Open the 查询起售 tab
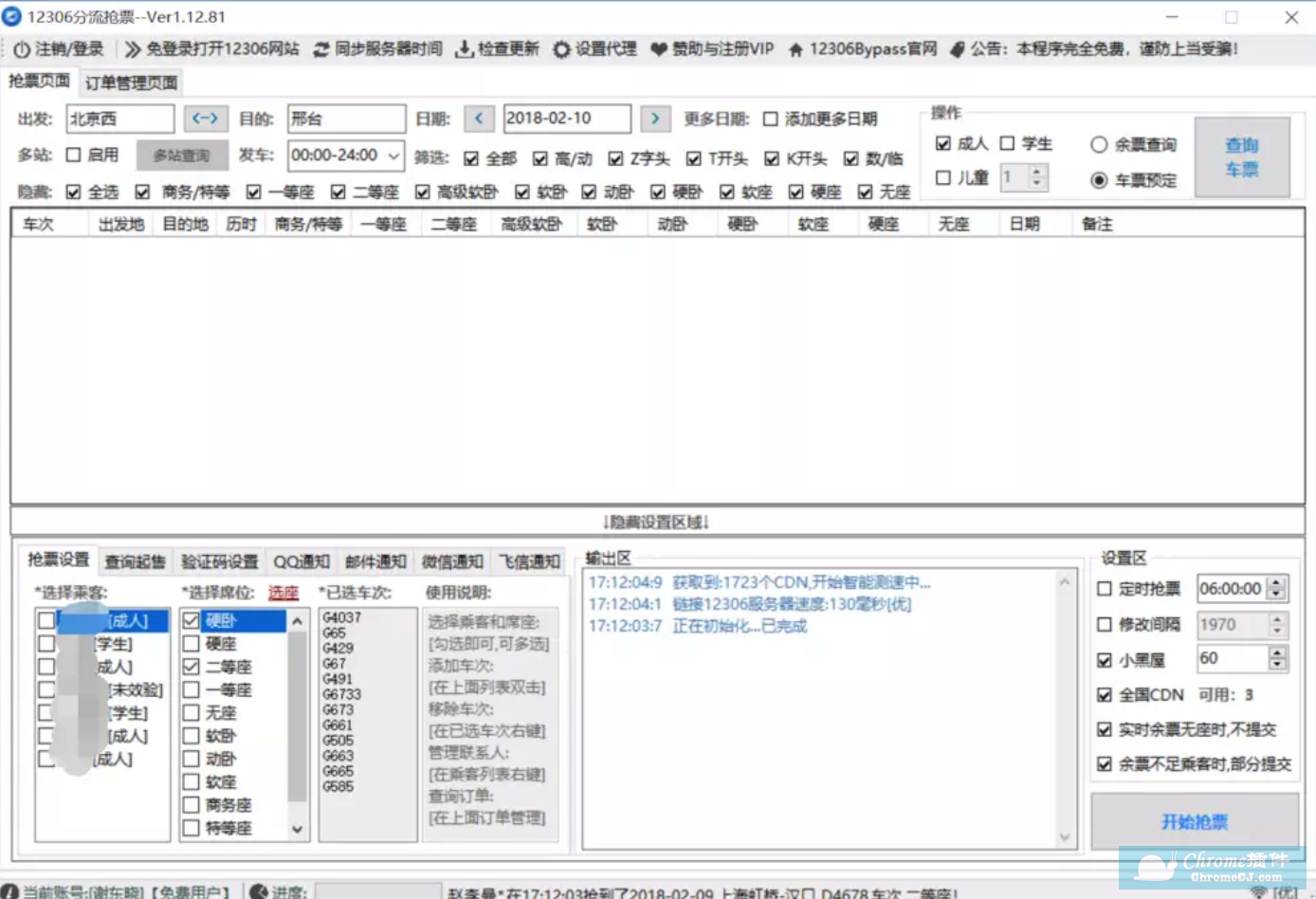1316x899 pixels. click(135, 561)
